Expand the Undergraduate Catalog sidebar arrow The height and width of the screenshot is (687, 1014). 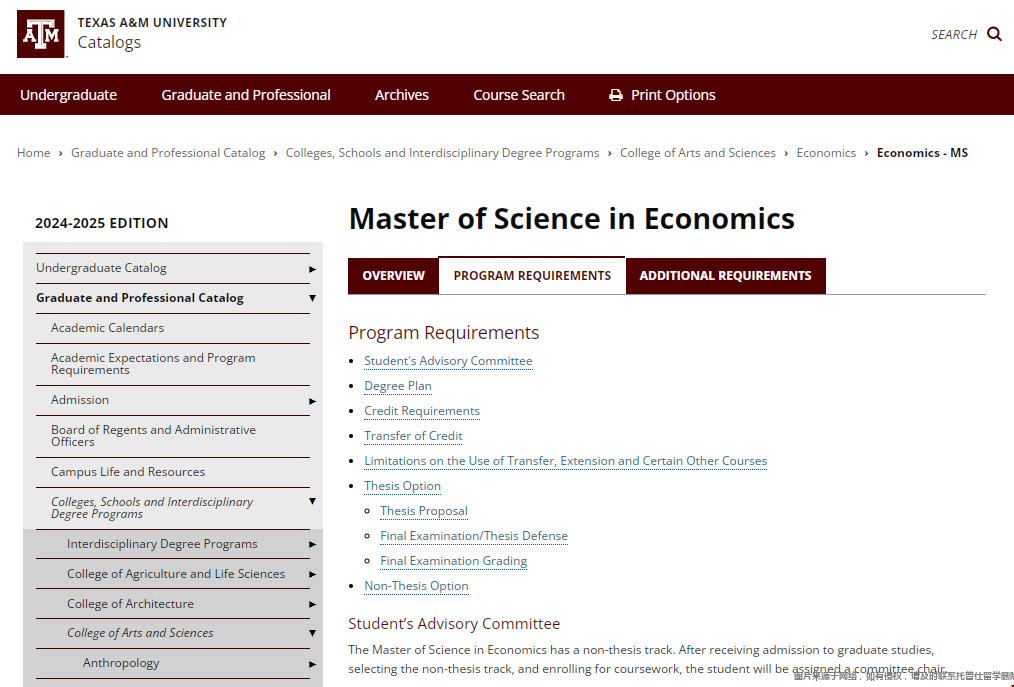312,269
